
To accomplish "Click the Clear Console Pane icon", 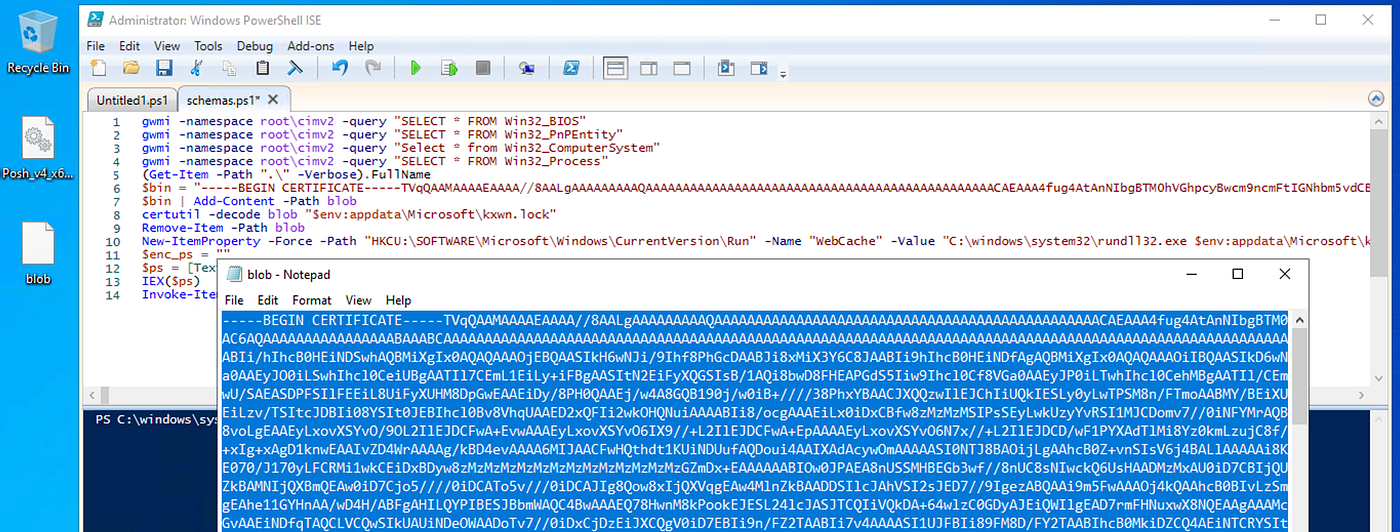I will 296,68.
